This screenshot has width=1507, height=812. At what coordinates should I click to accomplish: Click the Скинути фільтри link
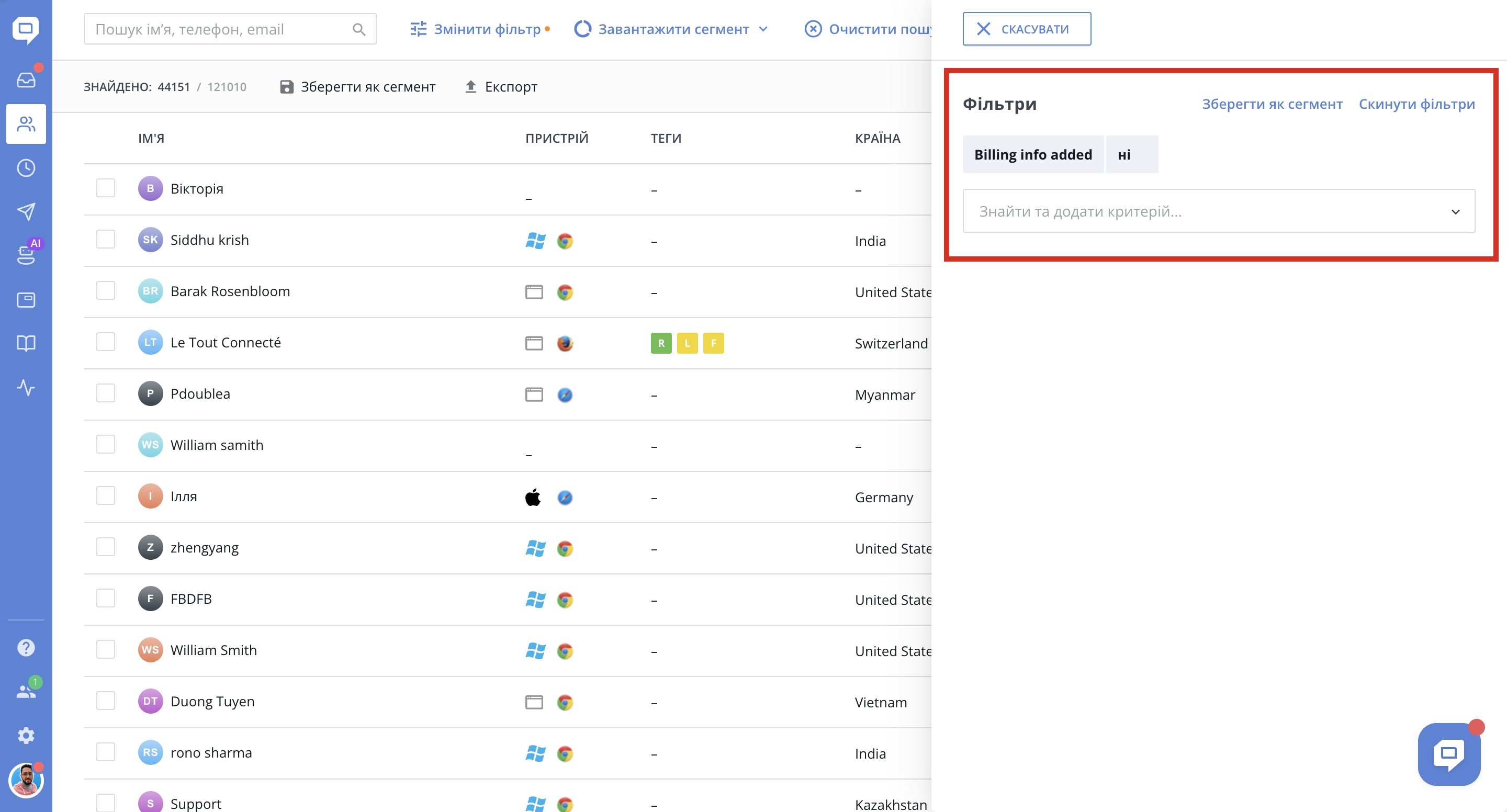click(x=1416, y=104)
